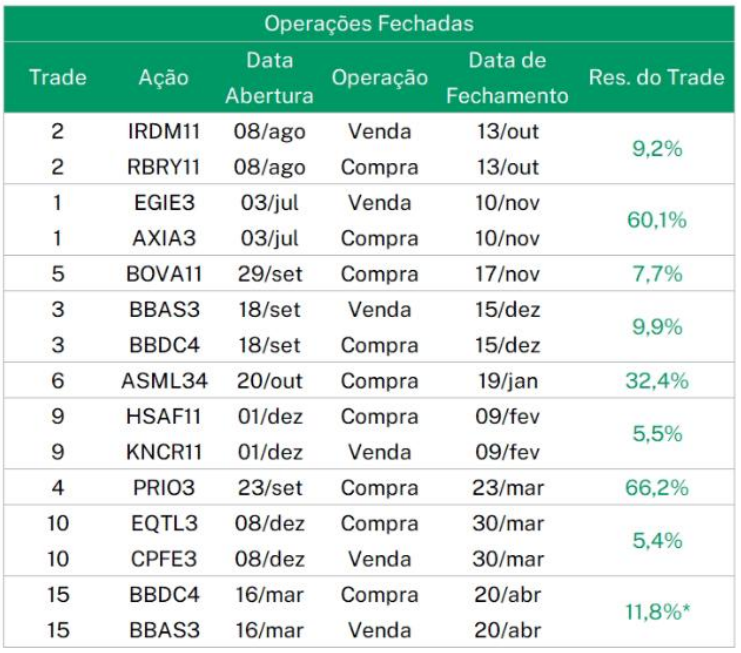Select the 11,8%* trade result
The width and height of the screenshot is (741, 653).
click(656, 612)
